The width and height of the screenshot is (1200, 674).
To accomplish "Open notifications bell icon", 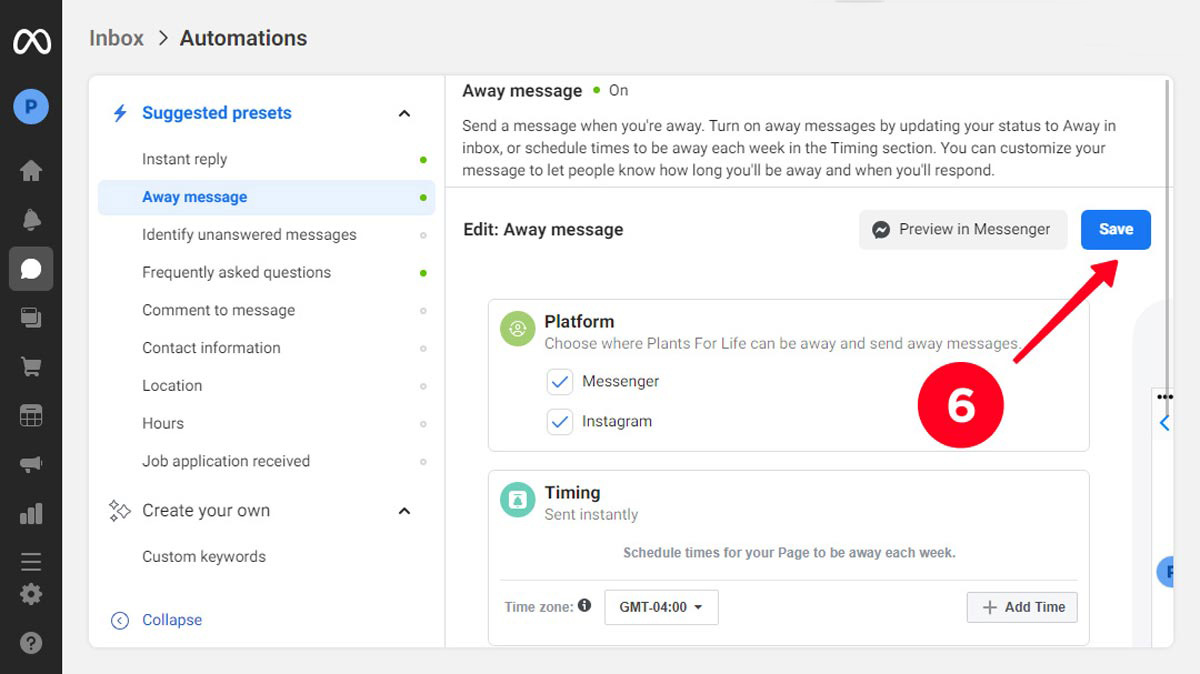I will coord(31,220).
